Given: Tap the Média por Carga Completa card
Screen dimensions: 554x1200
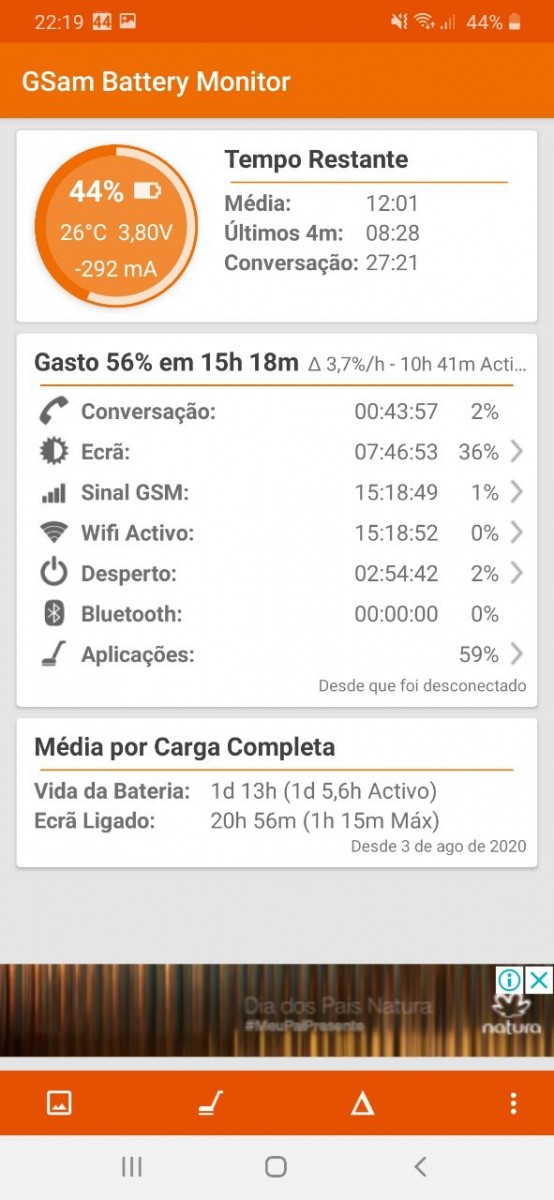Looking at the screenshot, I should click(277, 792).
